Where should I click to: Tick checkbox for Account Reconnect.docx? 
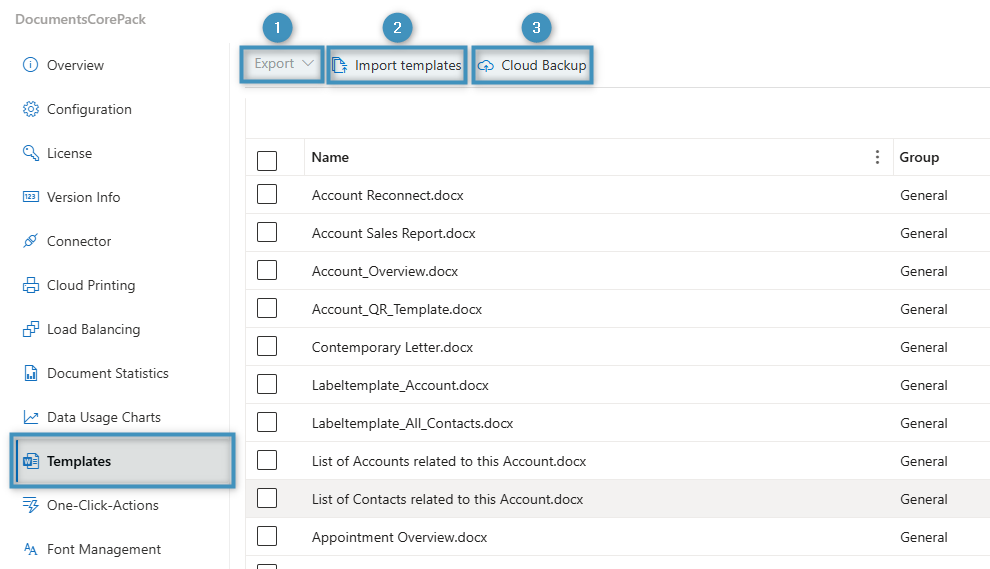(x=267, y=195)
